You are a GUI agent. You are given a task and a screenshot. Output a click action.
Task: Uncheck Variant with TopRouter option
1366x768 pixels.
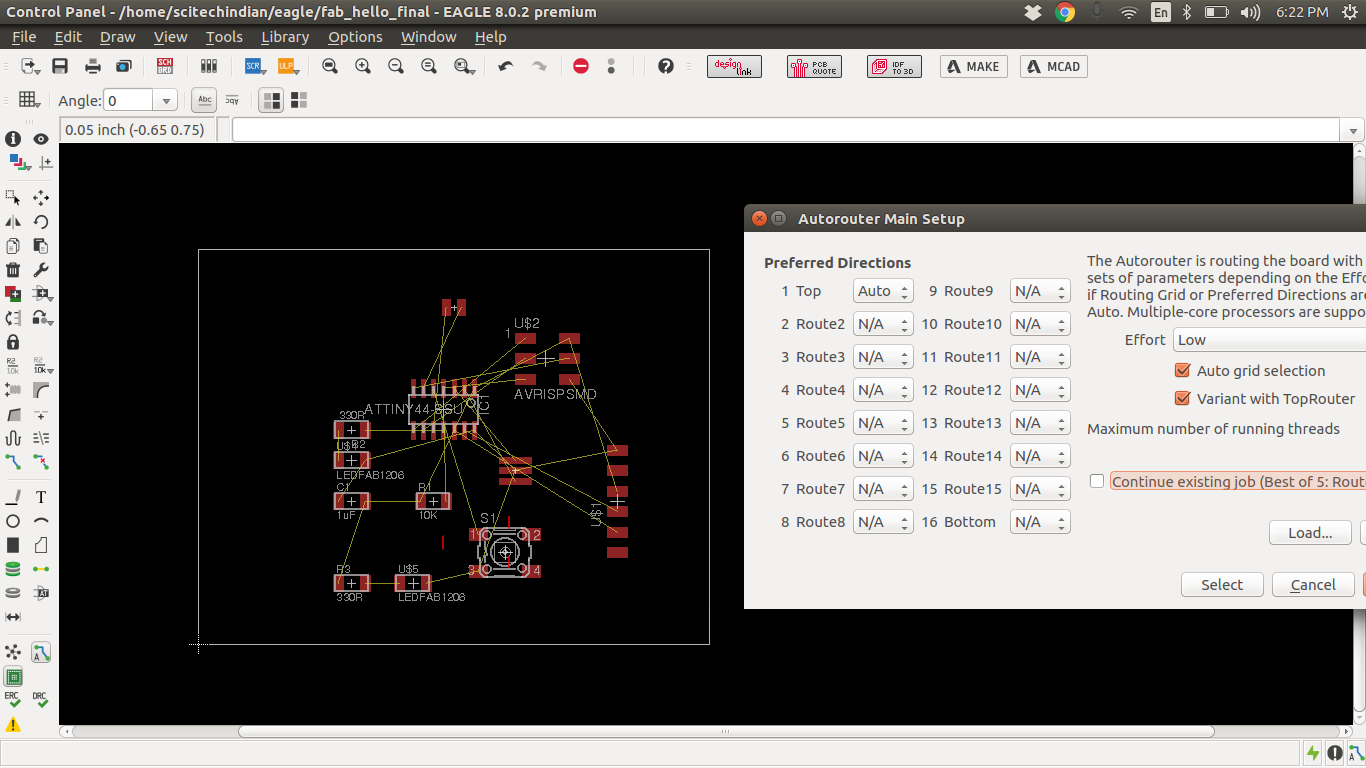(1182, 398)
